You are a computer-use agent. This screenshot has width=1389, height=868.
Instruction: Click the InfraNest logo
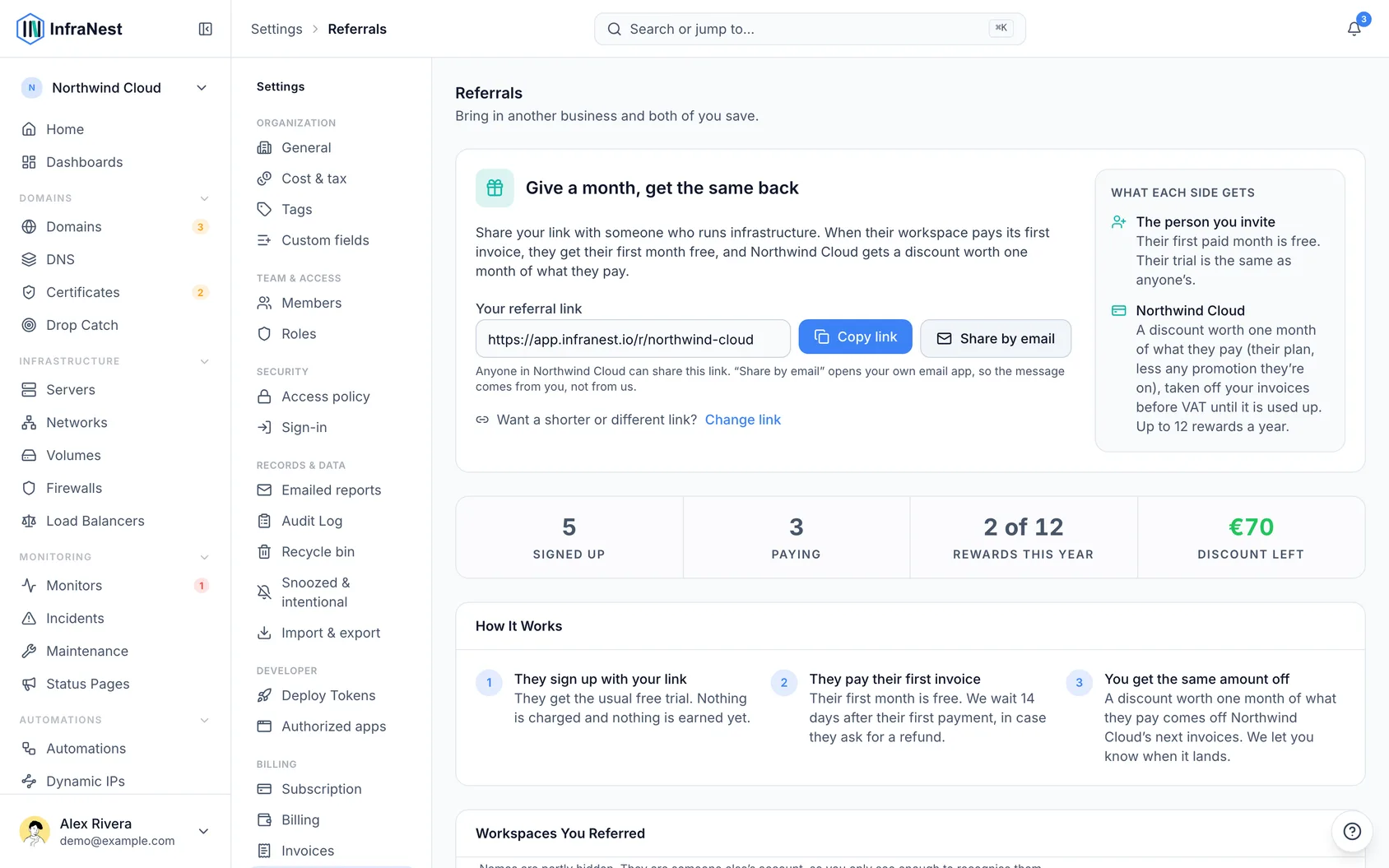click(69, 29)
